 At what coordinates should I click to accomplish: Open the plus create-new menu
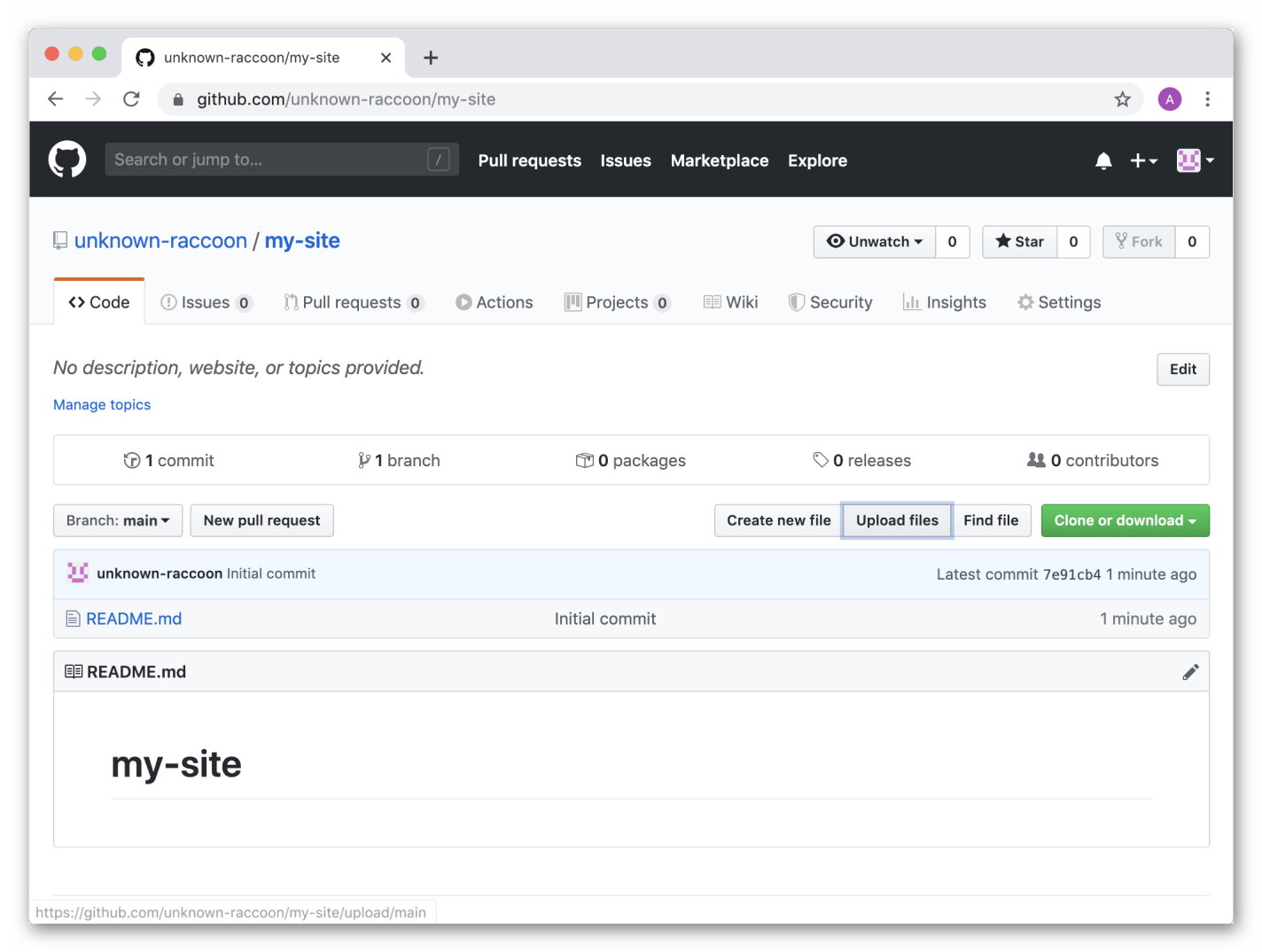coord(1143,160)
